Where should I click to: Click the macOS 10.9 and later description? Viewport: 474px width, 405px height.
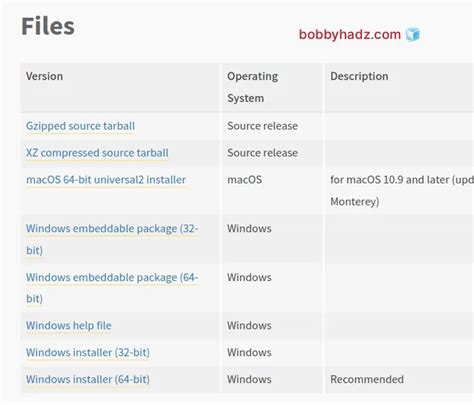coord(402,191)
